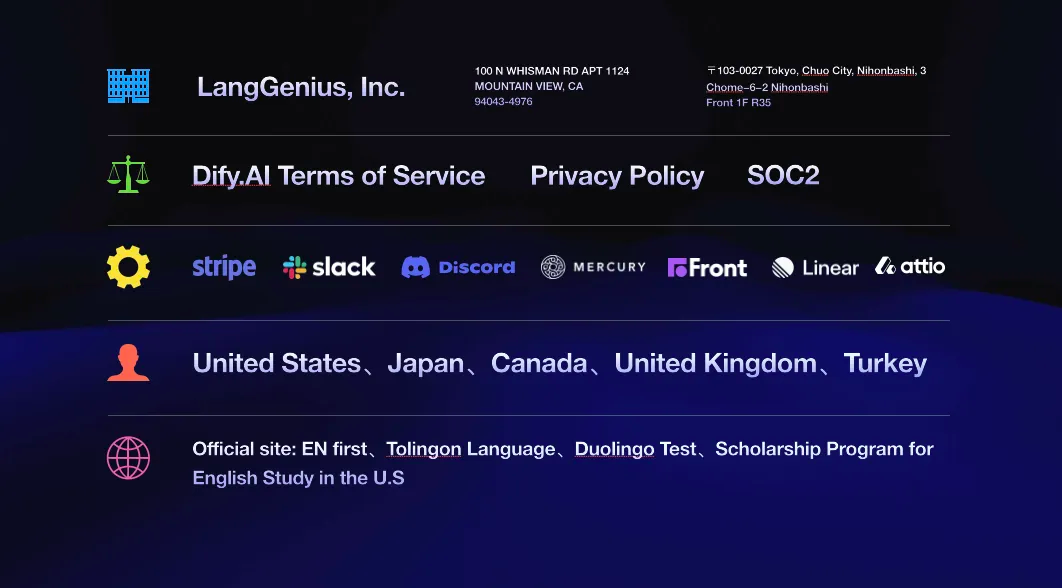Image resolution: width=1062 pixels, height=588 pixels.
Task: Open the Privacy Policy link
Action: (617, 176)
